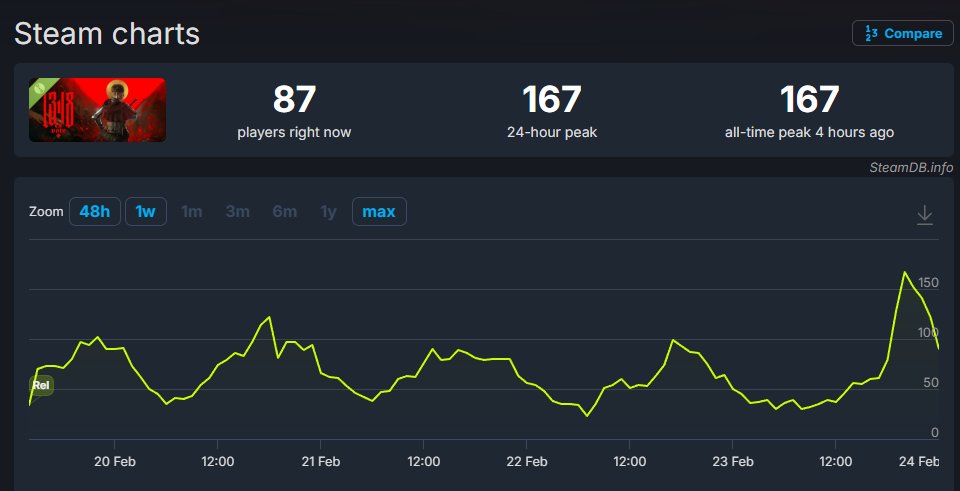This screenshot has width=960, height=491.
Task: Click the '20 Feb' axis label
Action: [x=115, y=462]
